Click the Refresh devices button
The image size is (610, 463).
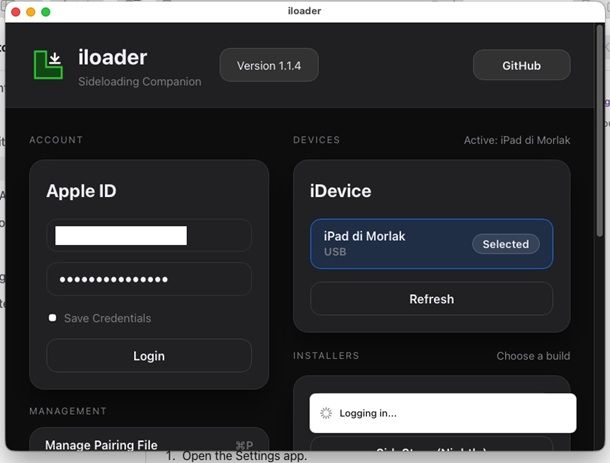431,299
